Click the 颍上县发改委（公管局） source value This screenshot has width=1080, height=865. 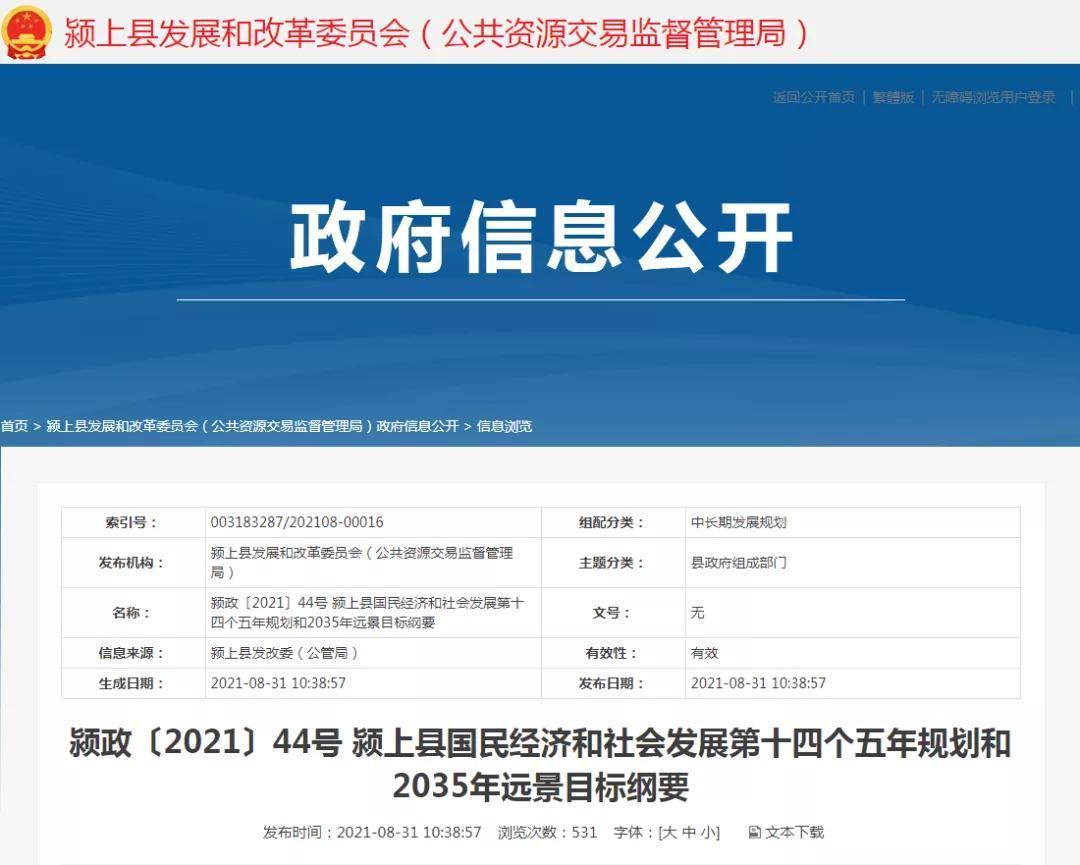coord(284,653)
